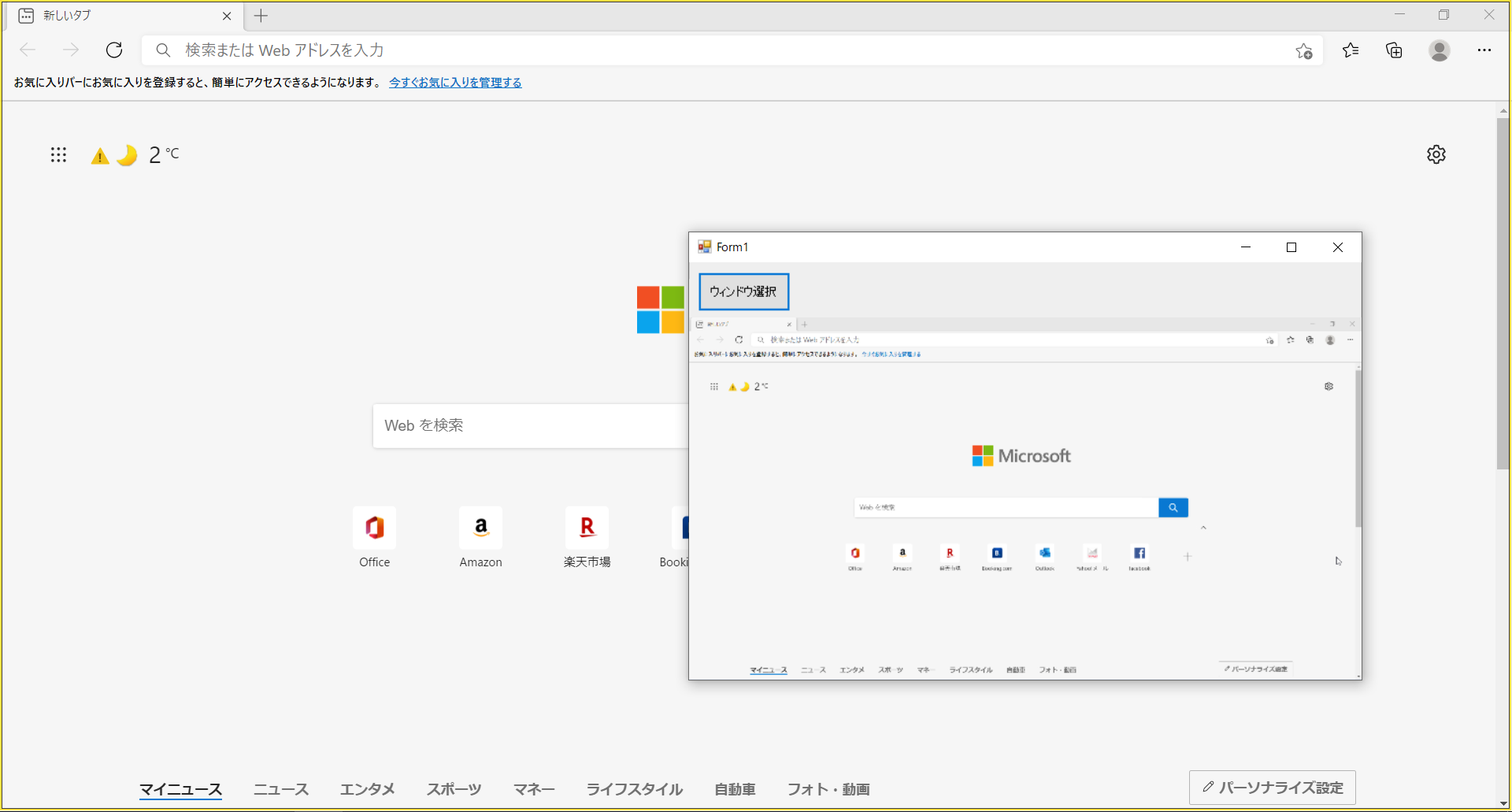Switch to the エンタメ tab
This screenshot has width=1512, height=812.
pos(368,789)
